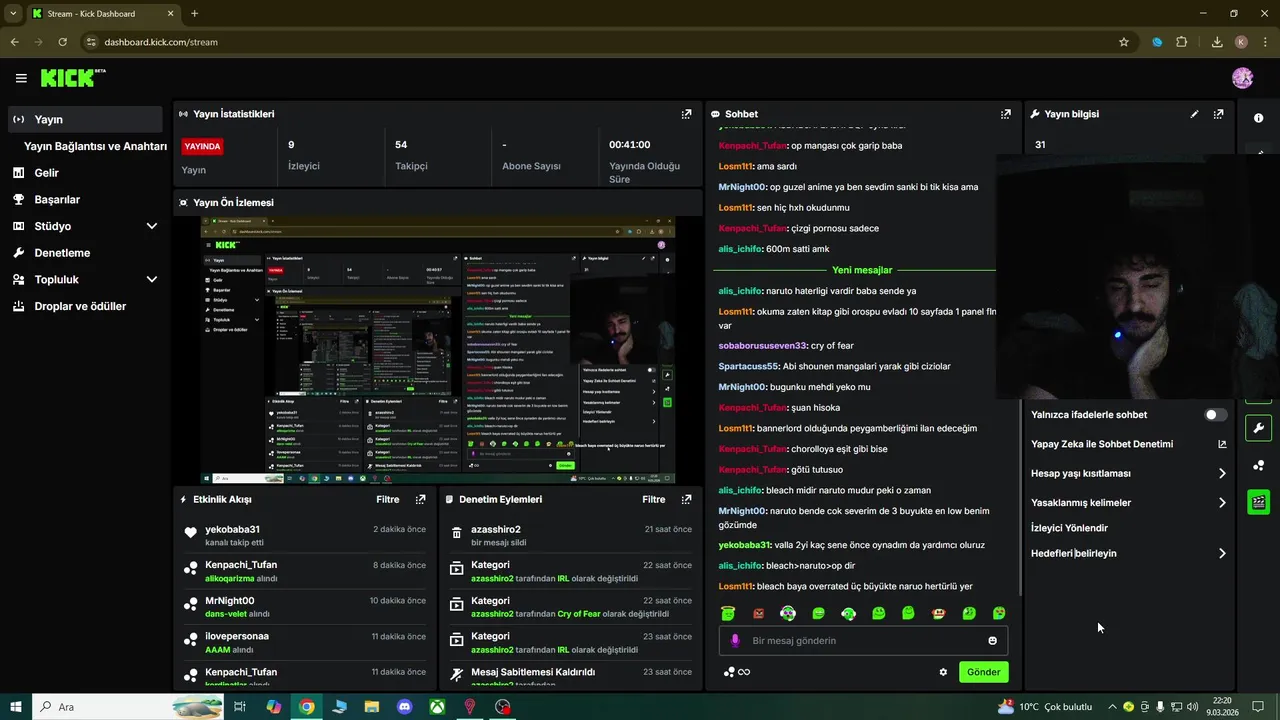
Task: Open the info icon in the right sidebar
Action: [1258, 118]
